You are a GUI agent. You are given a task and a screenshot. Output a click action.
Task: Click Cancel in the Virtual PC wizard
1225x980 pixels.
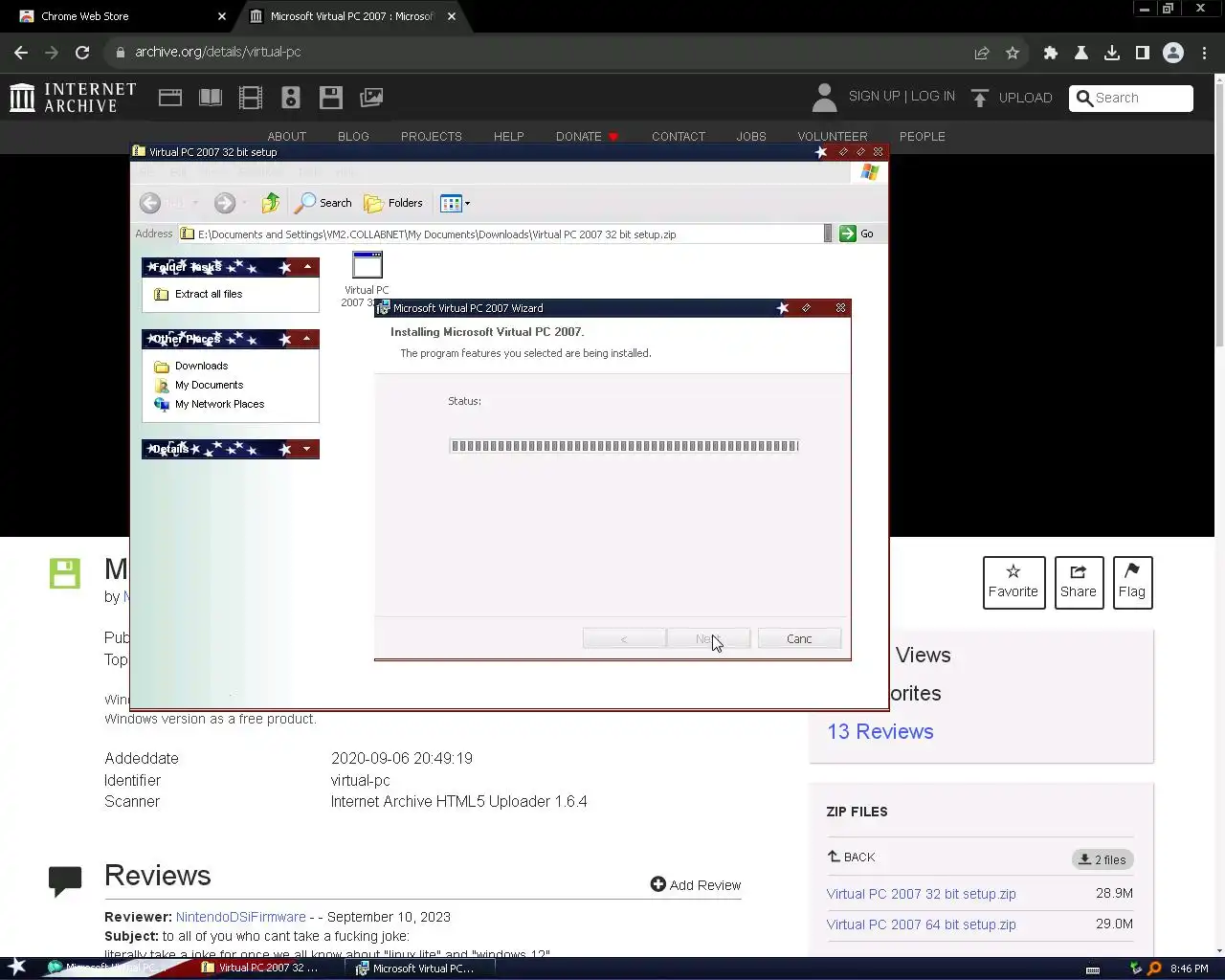[799, 638]
